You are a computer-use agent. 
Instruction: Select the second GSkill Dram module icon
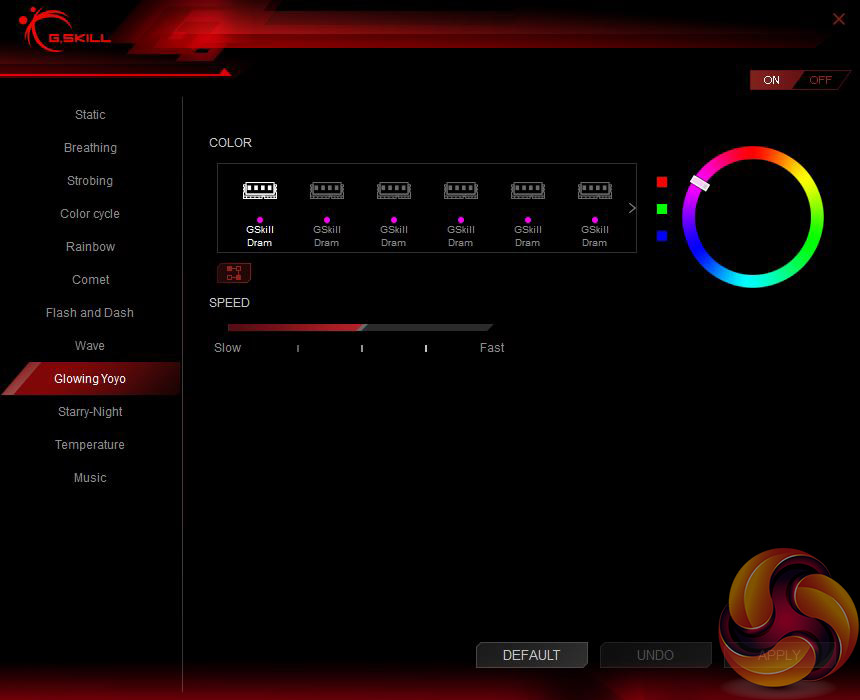(x=327, y=190)
